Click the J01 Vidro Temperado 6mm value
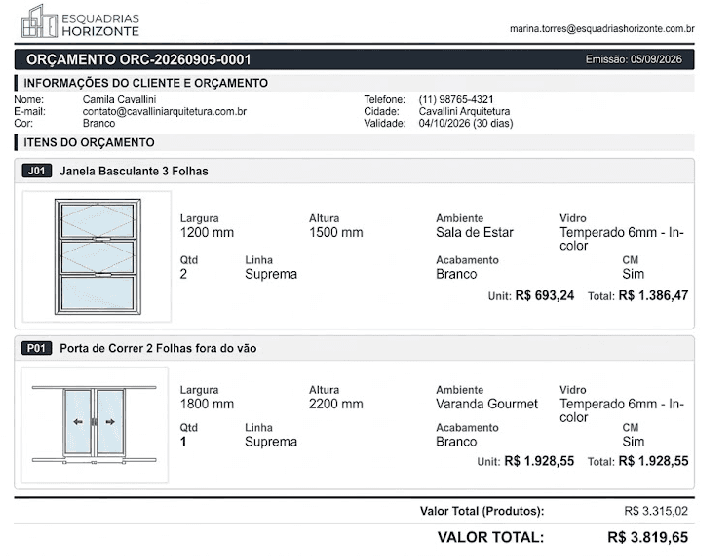This screenshot has width=709, height=556. pos(621,239)
